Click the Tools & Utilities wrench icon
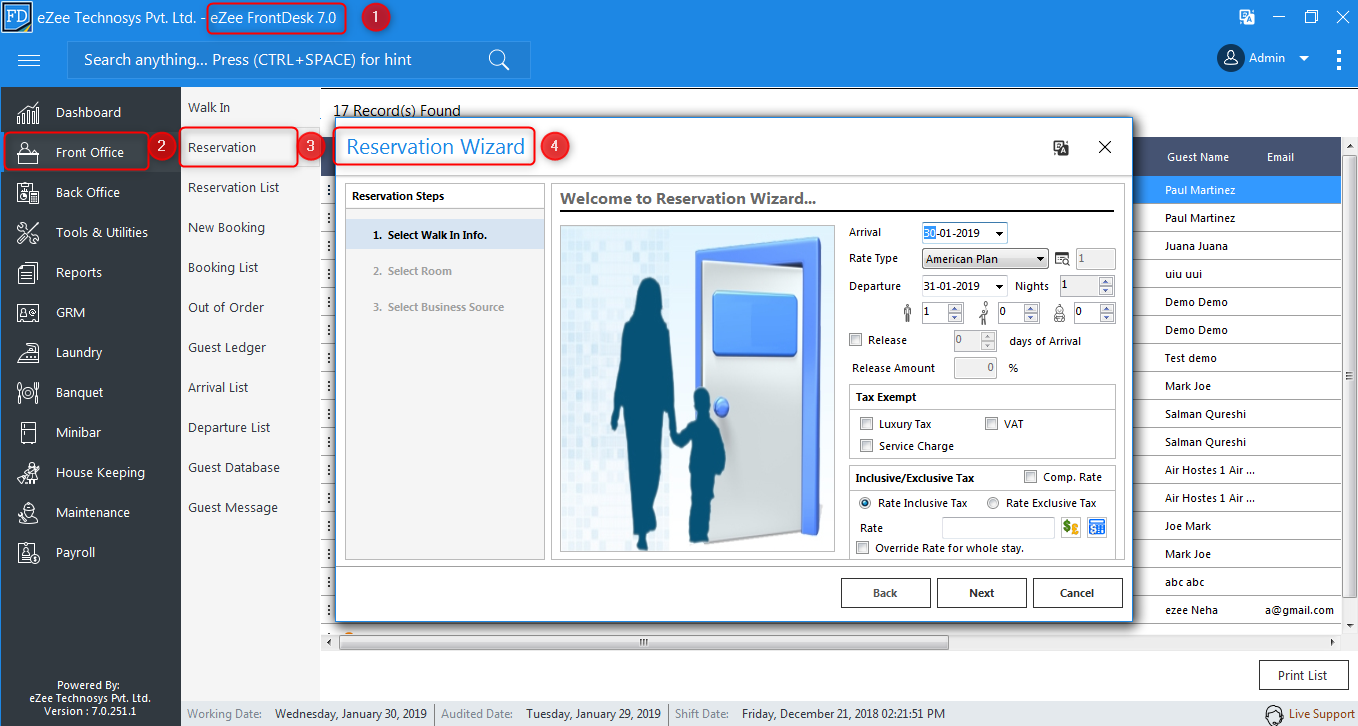This screenshot has height=726, width=1358. click(x=28, y=233)
